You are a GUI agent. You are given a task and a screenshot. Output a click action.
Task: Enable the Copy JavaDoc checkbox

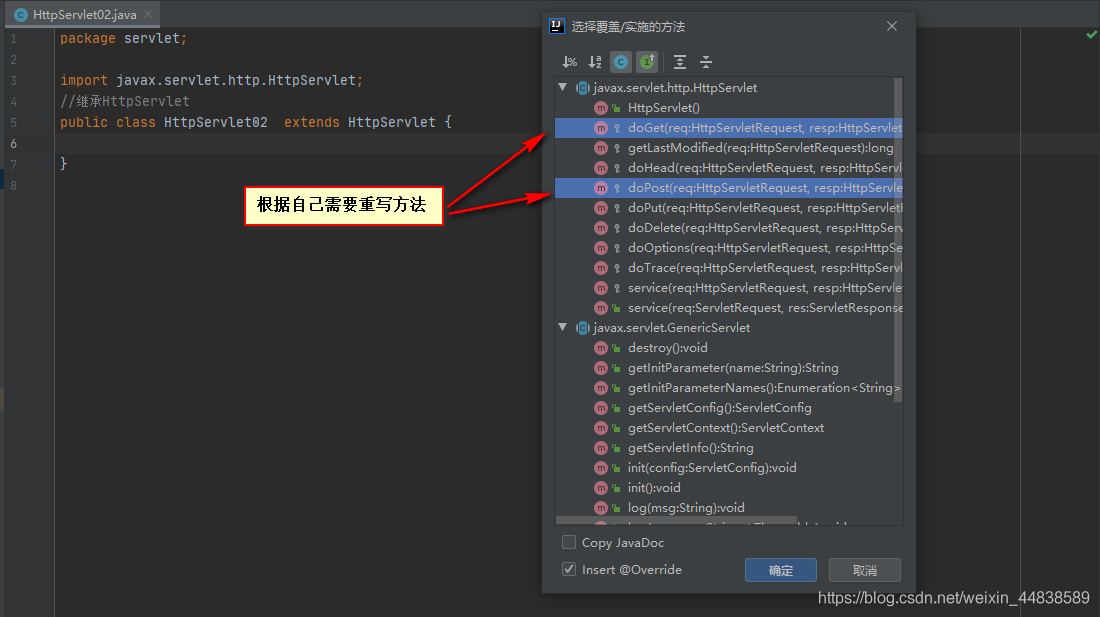coord(569,542)
